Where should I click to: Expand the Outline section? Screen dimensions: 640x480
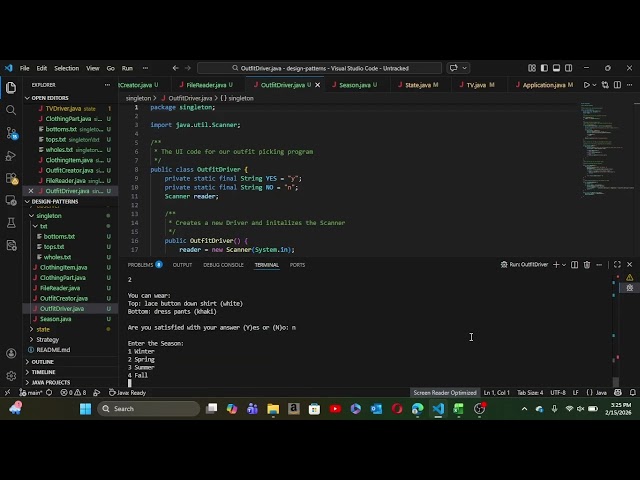[42, 362]
